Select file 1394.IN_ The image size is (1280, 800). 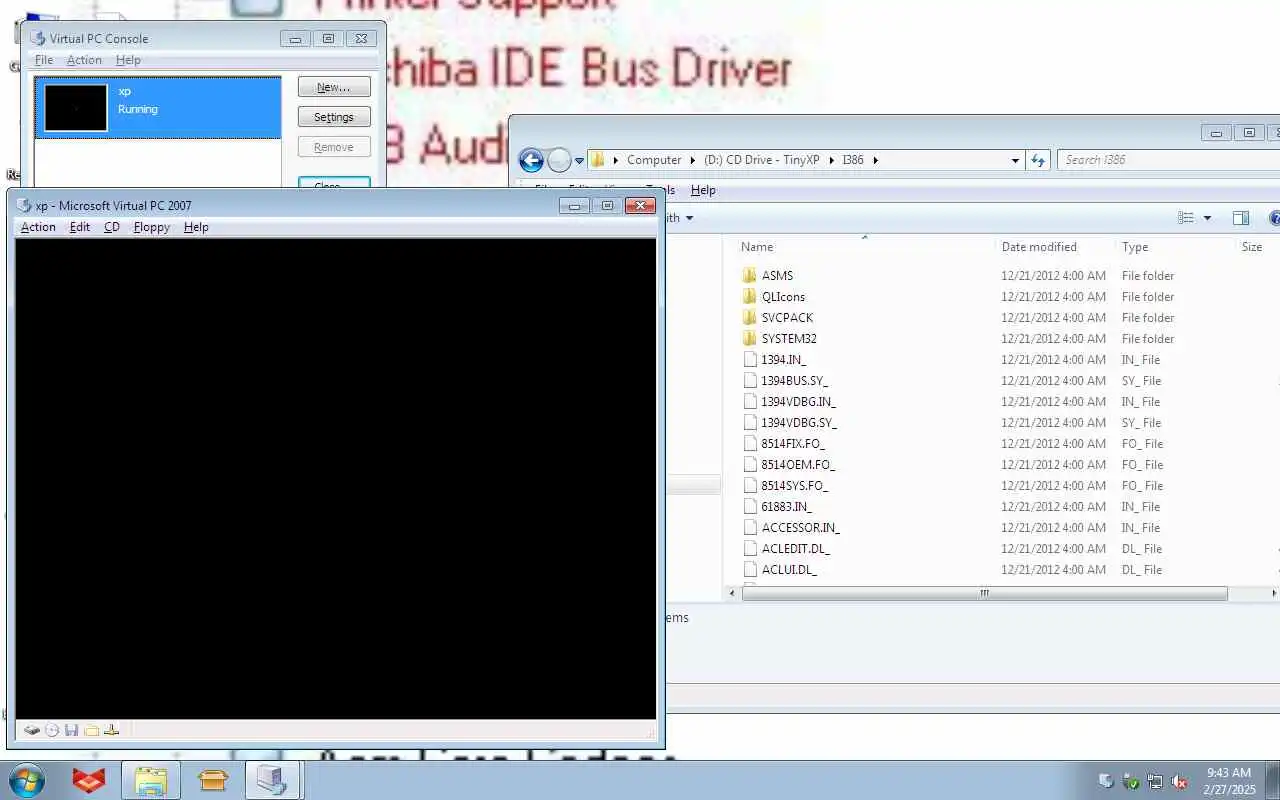(783, 360)
